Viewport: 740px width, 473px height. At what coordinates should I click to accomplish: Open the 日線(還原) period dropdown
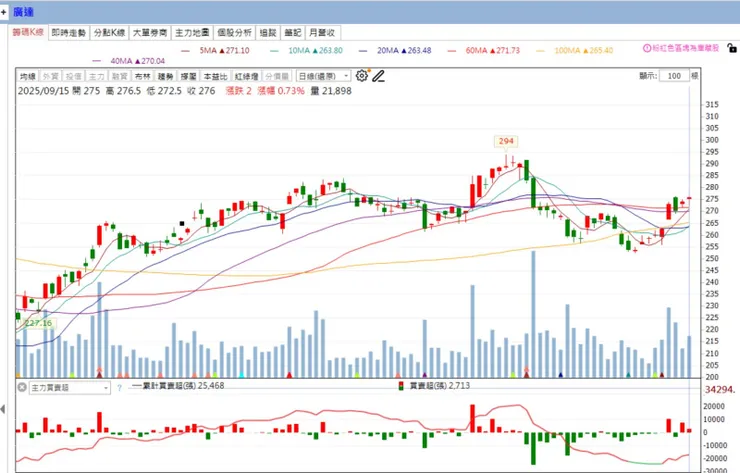coord(323,76)
